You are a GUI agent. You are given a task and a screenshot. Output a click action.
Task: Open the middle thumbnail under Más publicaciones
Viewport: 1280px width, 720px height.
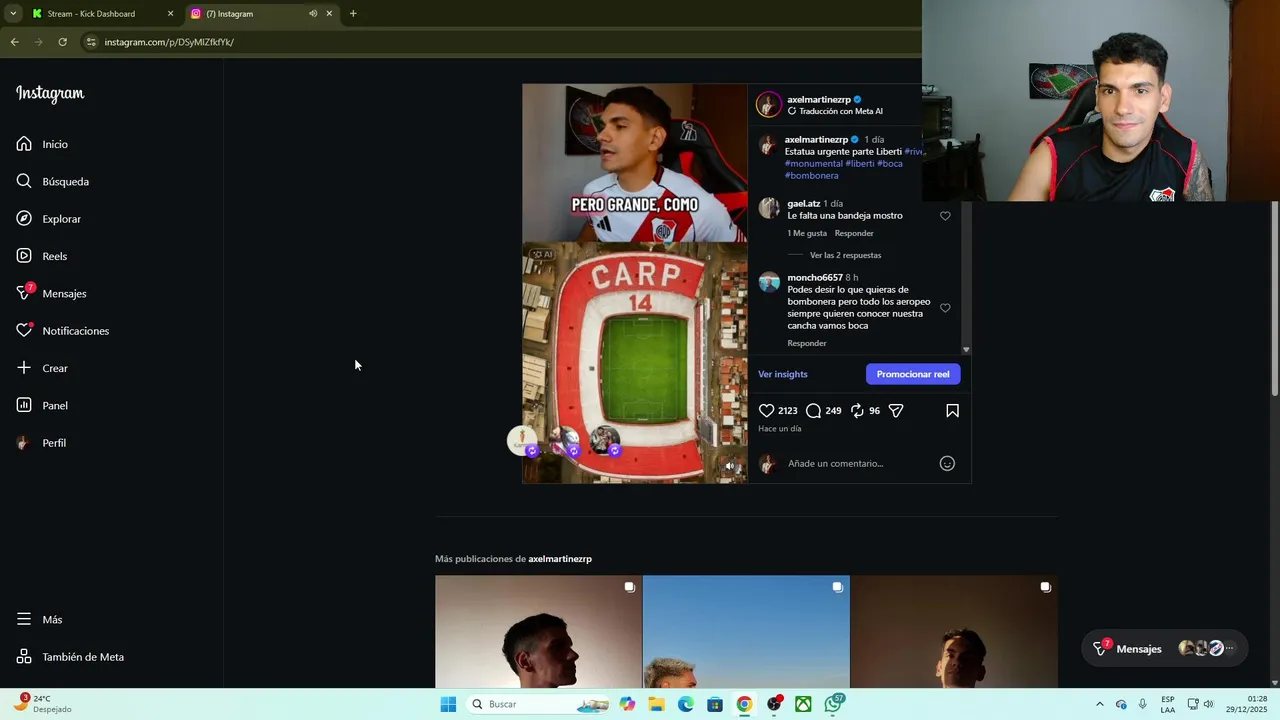point(746,631)
